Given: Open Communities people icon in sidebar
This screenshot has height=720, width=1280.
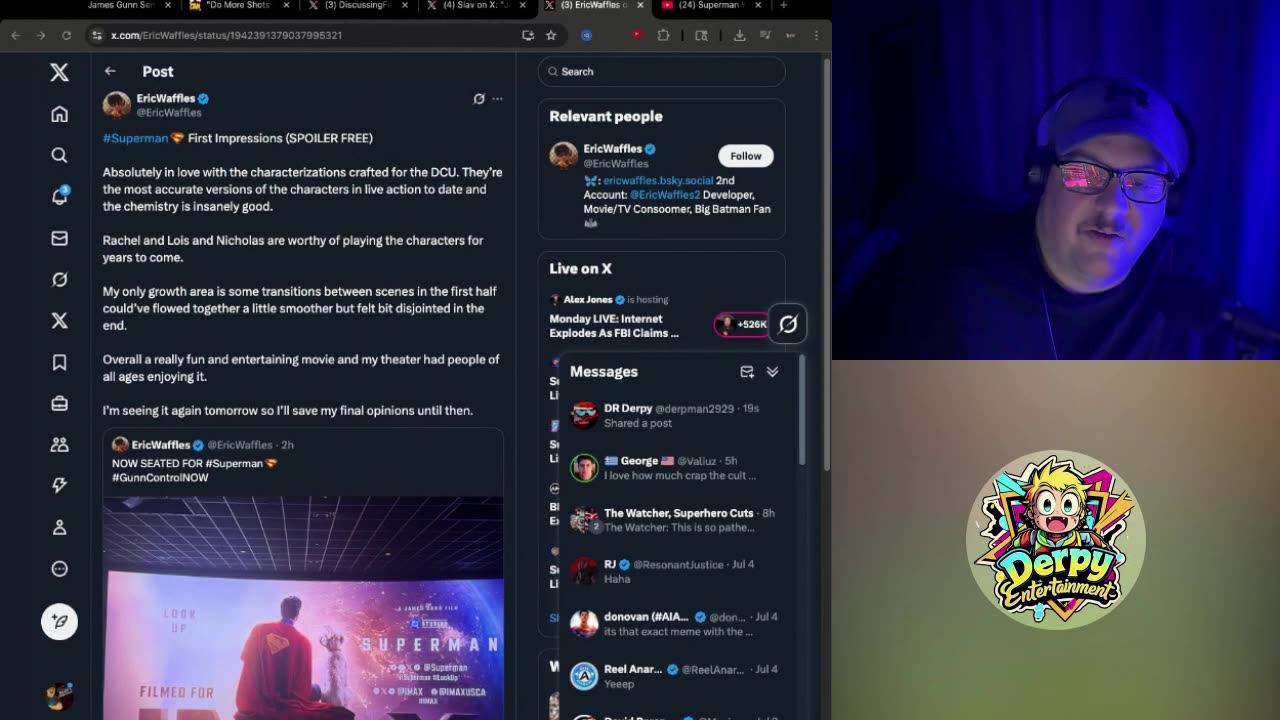Looking at the screenshot, I should point(59,444).
